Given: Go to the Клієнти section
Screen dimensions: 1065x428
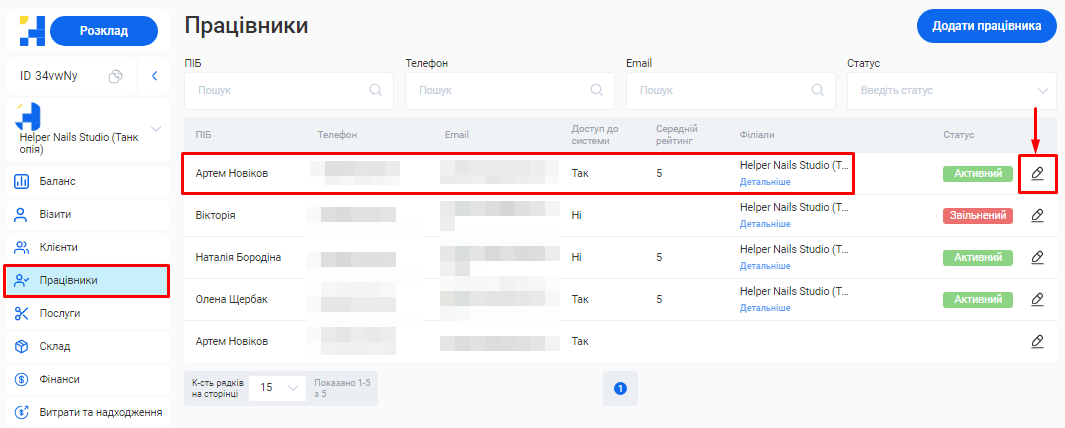Looking at the screenshot, I should point(59,247).
